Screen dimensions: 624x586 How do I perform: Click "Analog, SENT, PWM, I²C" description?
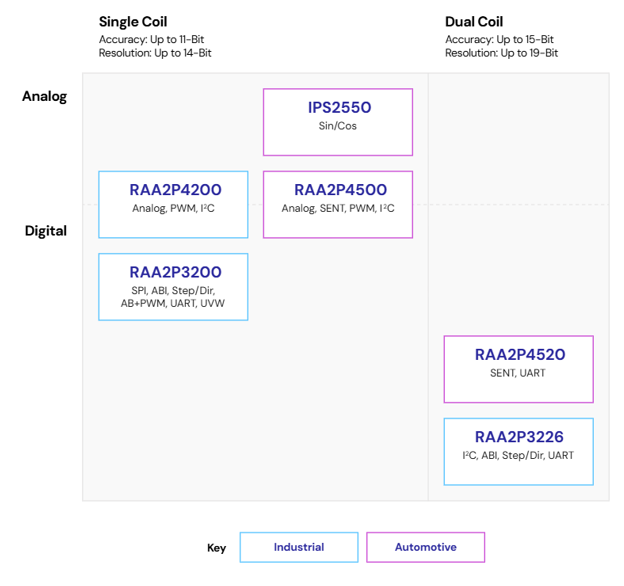[338, 209]
